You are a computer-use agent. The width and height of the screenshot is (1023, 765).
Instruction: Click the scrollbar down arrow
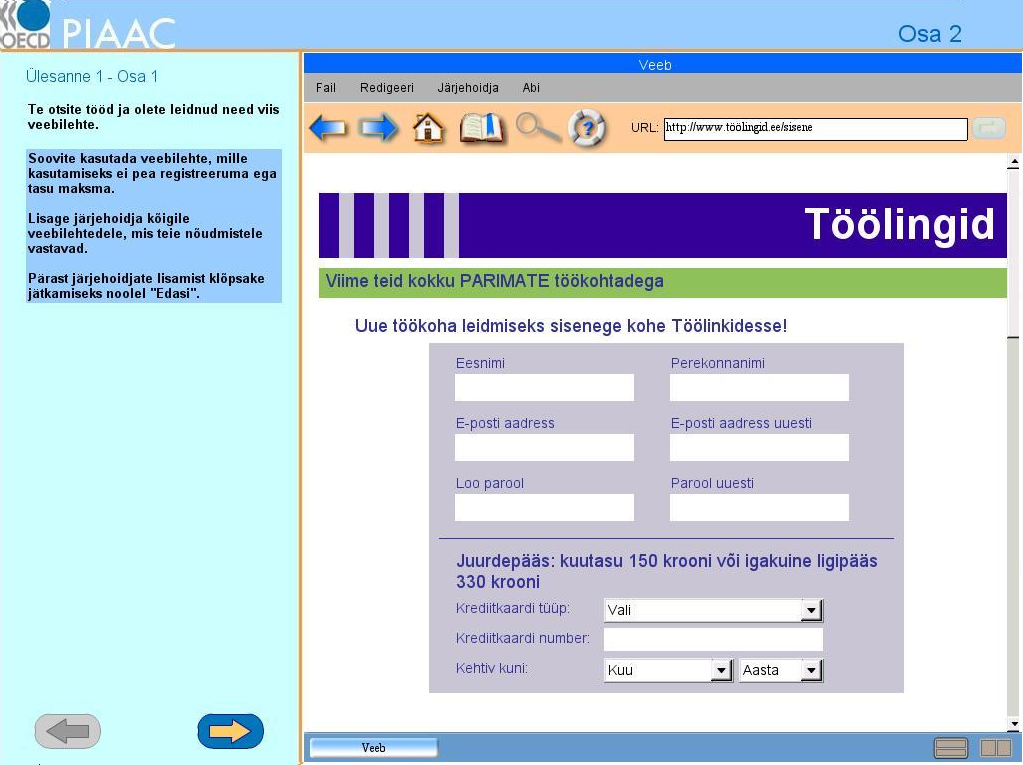(x=1013, y=723)
